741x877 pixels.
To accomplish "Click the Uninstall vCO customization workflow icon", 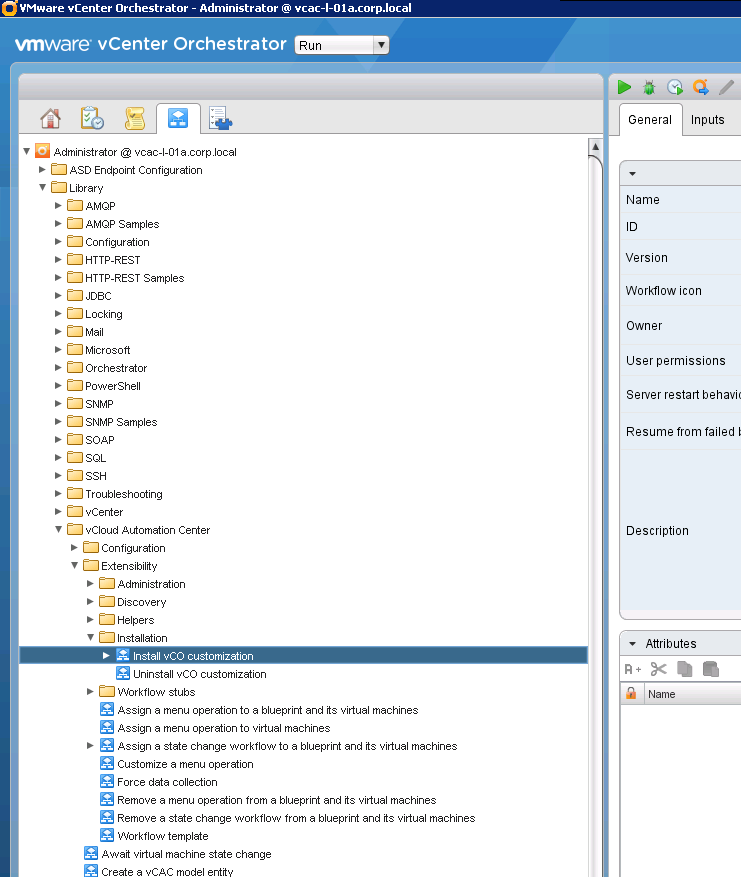I will pos(123,673).
